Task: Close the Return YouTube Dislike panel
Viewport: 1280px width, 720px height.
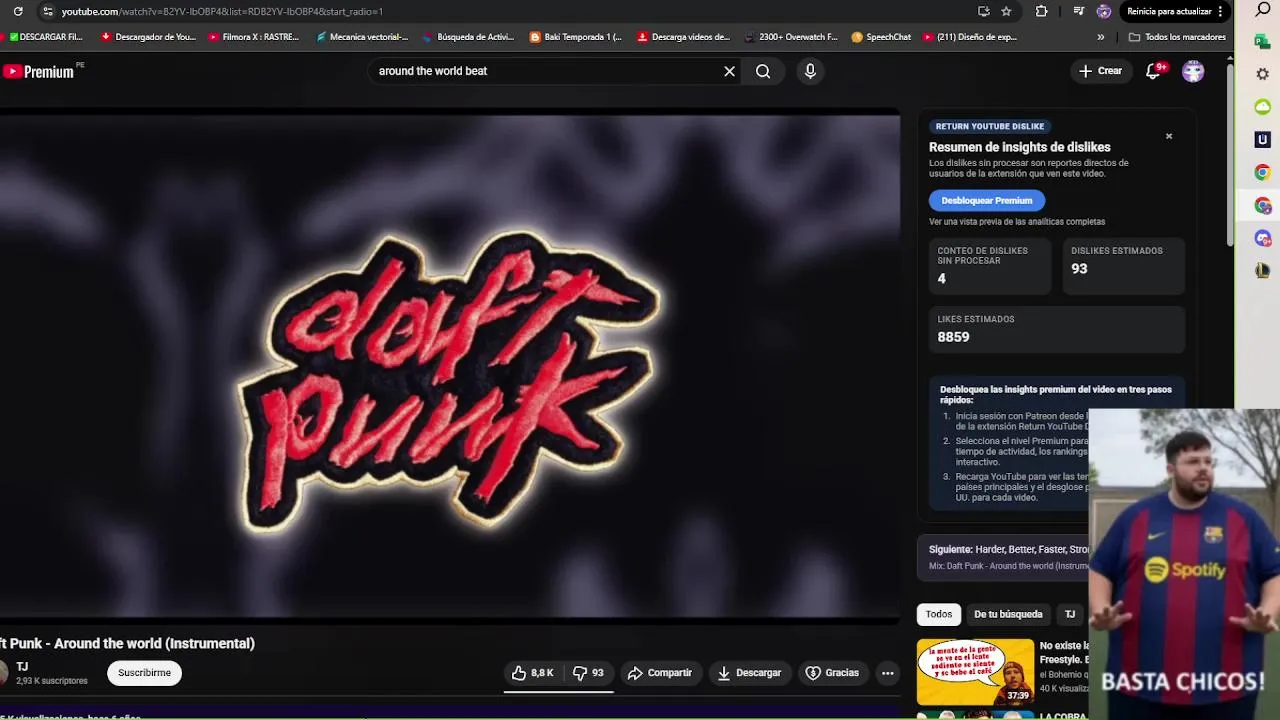Action: (x=1169, y=136)
